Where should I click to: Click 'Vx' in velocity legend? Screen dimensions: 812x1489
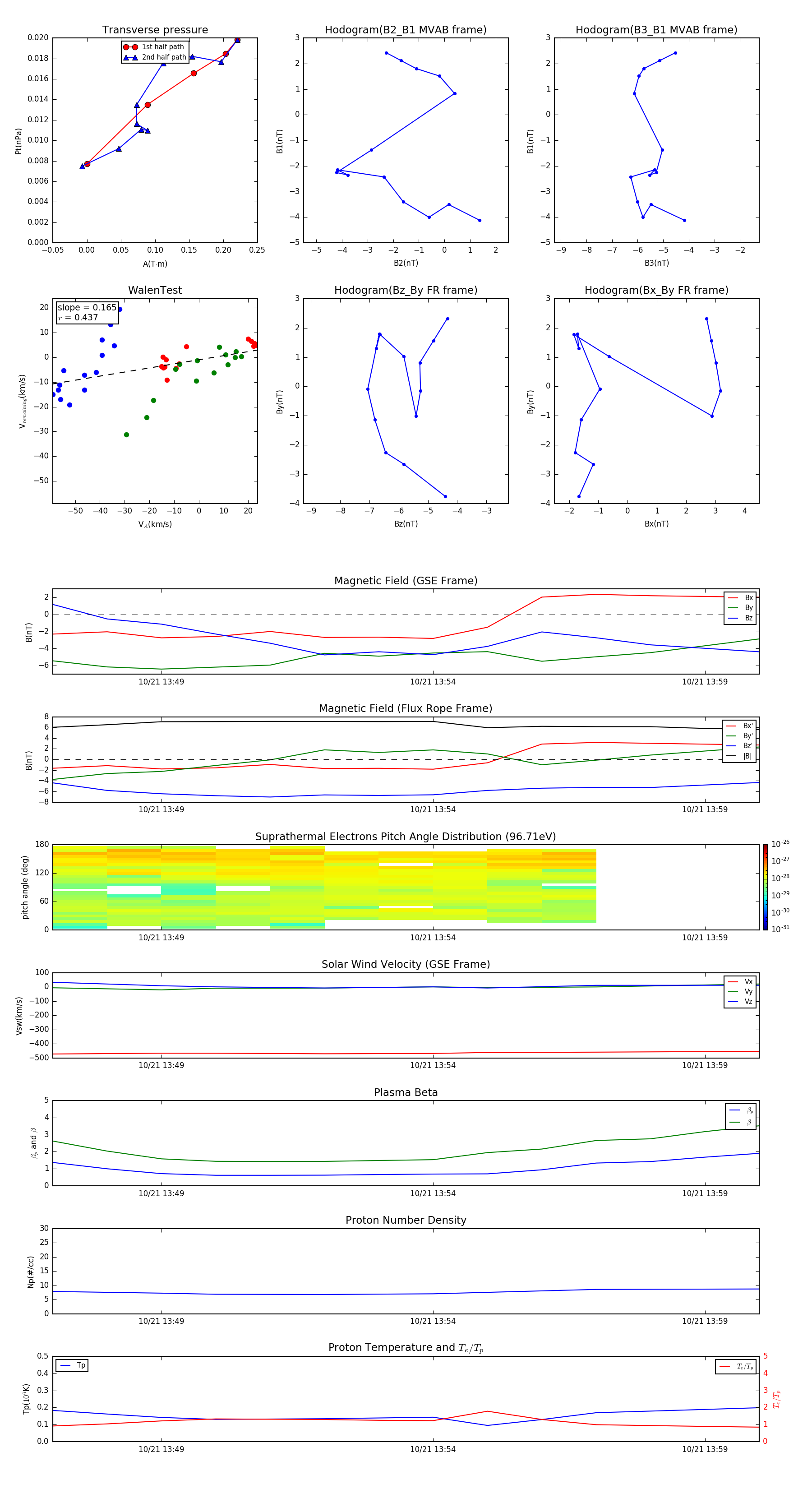tap(741, 981)
